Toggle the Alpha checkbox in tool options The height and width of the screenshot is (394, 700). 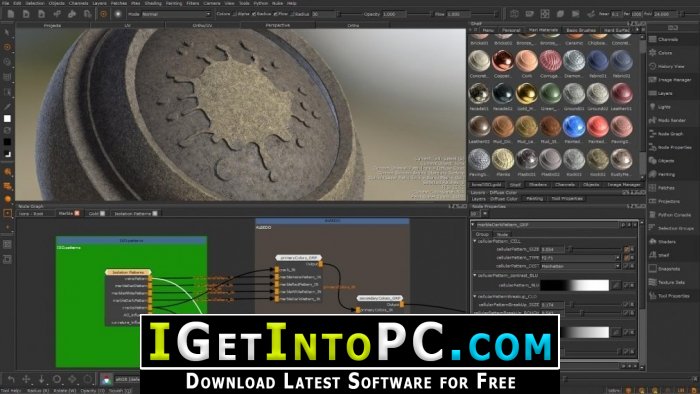tap(234, 14)
